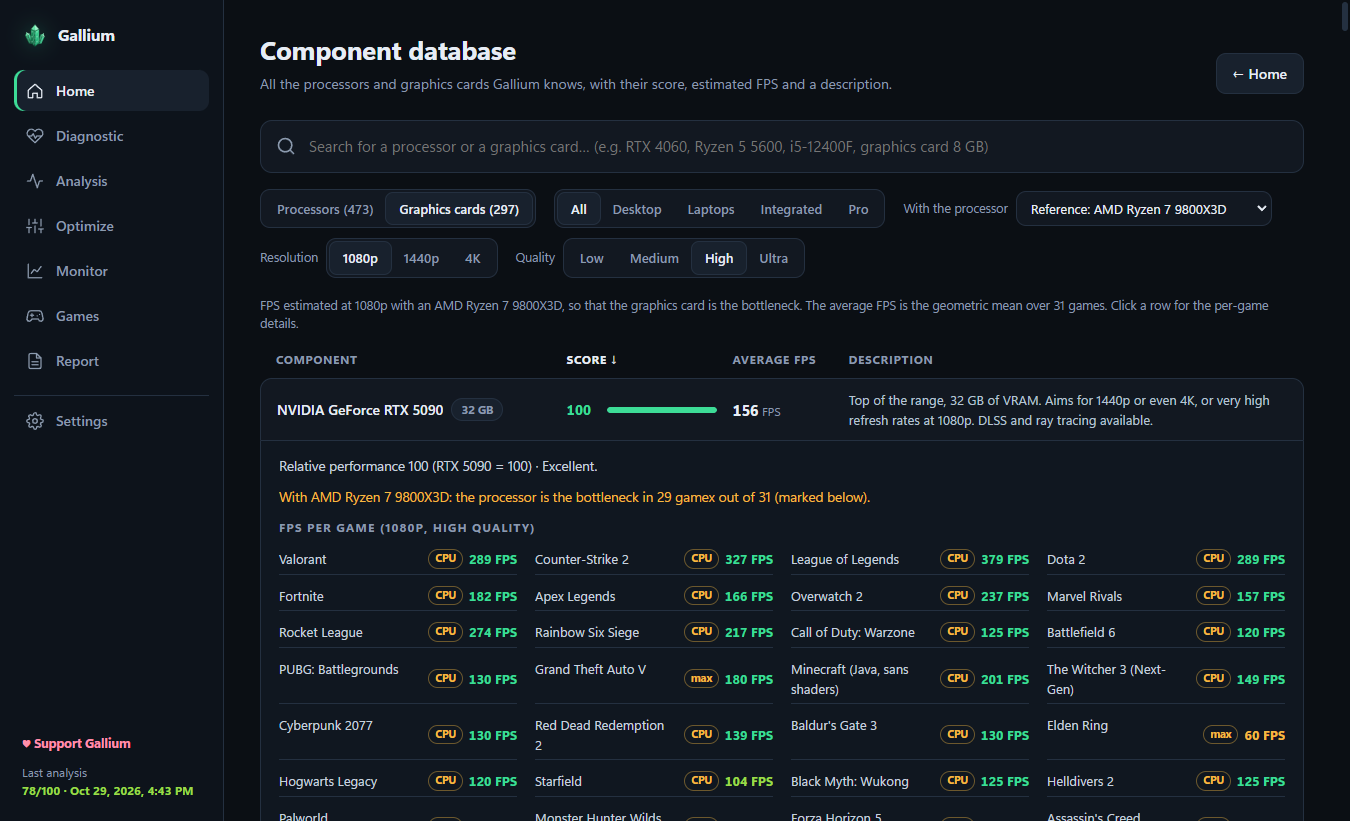
Task: Set resolution to 4K
Action: pos(473,258)
